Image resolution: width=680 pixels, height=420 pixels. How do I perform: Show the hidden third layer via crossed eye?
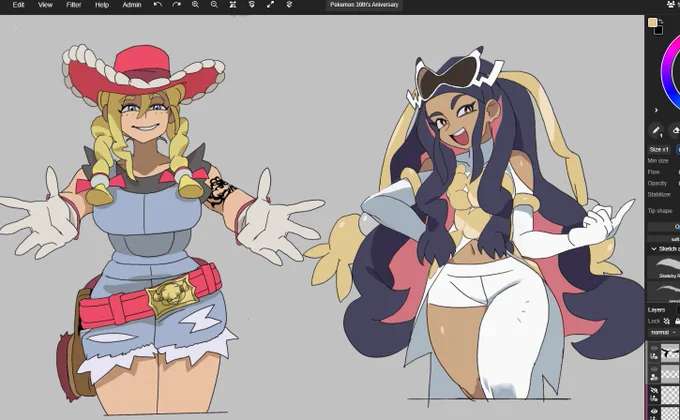(654, 390)
